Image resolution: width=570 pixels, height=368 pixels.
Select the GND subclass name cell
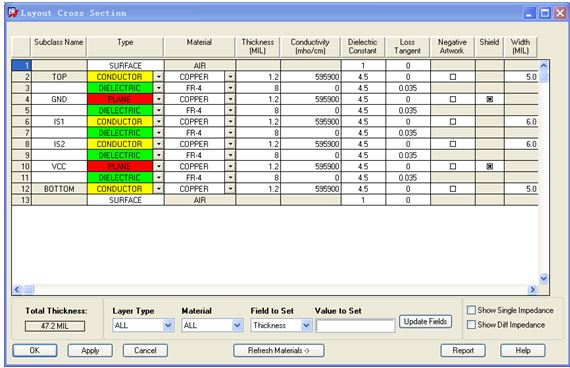coord(59,99)
